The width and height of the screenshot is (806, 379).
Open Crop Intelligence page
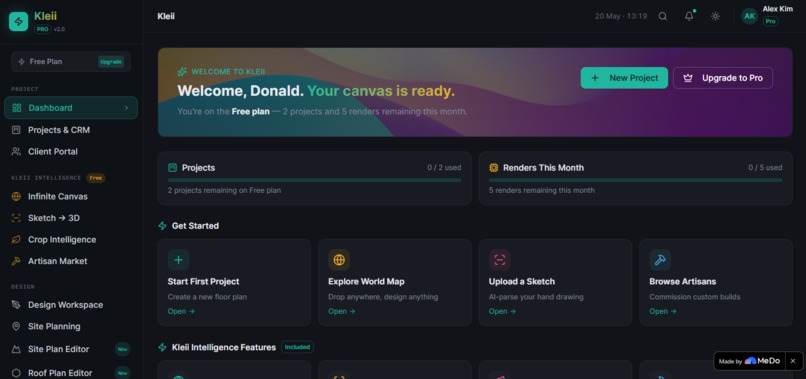(71, 240)
